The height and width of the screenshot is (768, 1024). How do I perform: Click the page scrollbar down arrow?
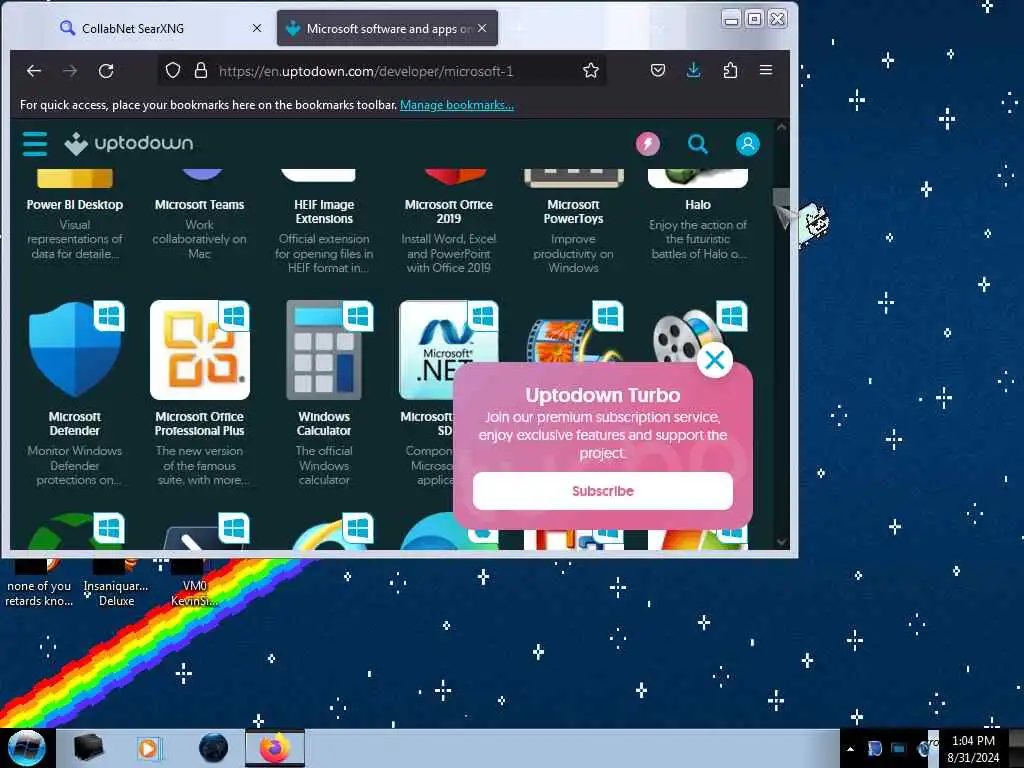pyautogui.click(x=781, y=541)
